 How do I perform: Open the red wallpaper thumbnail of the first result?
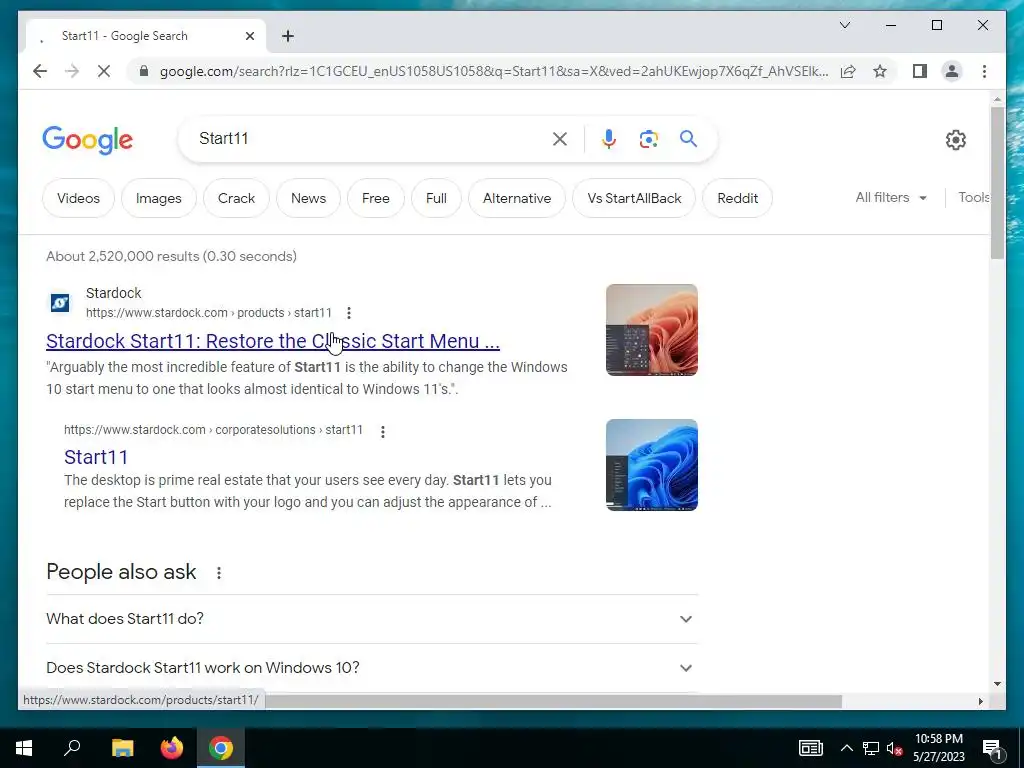click(x=652, y=330)
